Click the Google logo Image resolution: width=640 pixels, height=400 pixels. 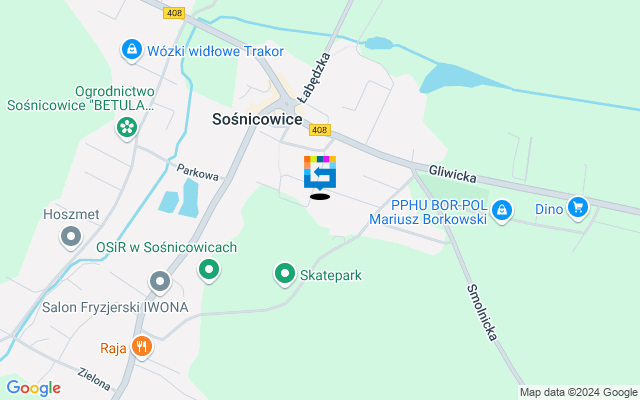pyautogui.click(x=33, y=388)
